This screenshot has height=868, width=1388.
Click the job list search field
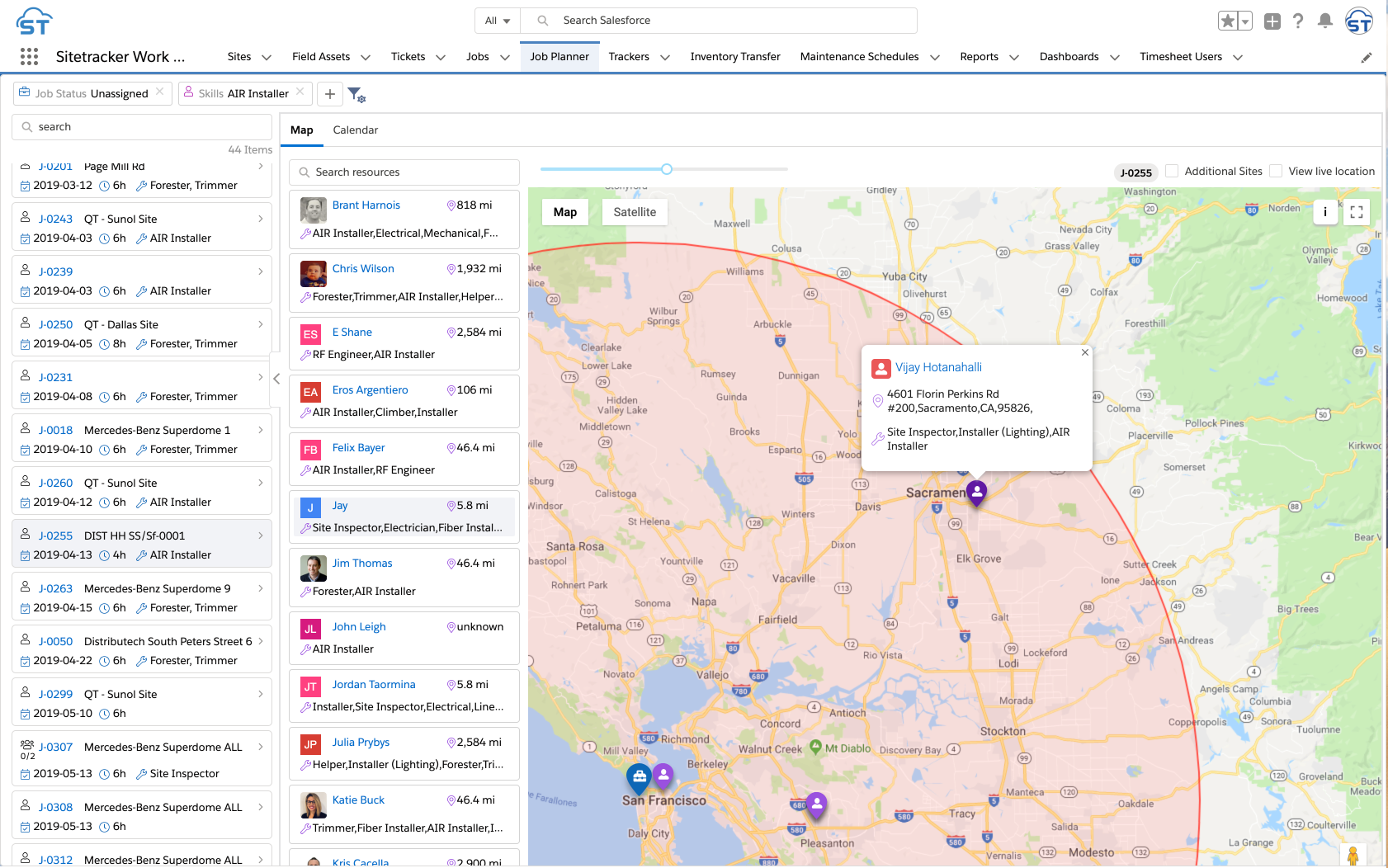pyautogui.click(x=142, y=127)
